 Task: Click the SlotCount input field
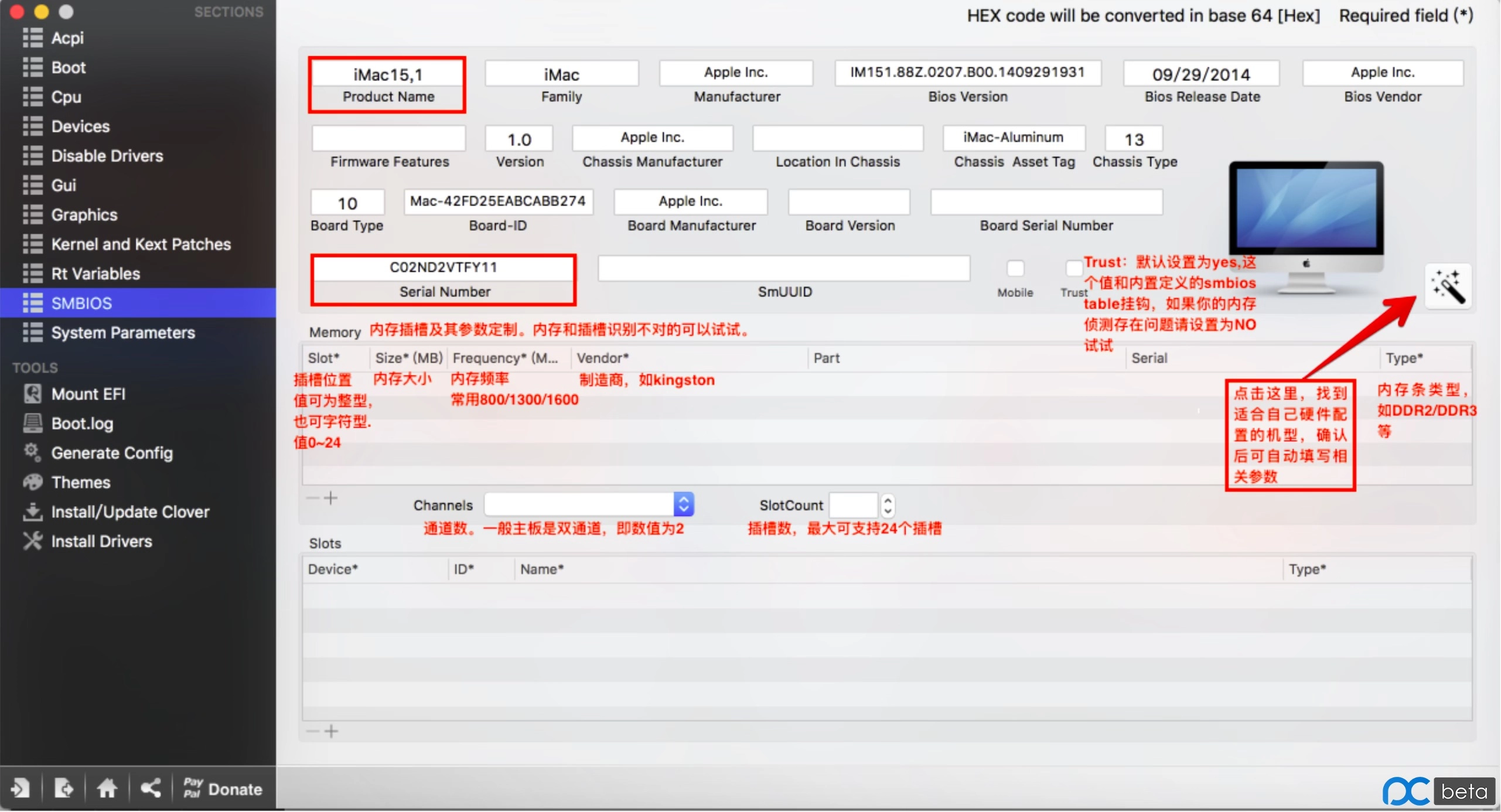pyautogui.click(x=854, y=505)
